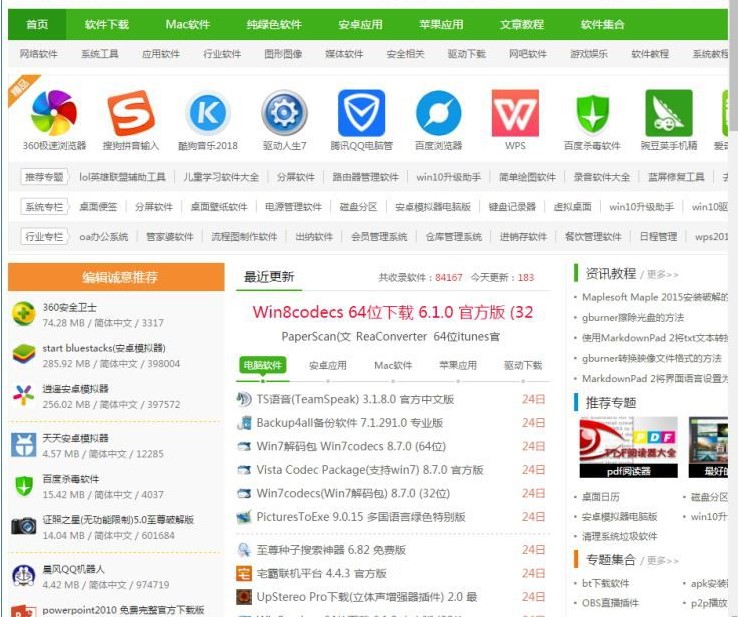Open the 文章教程 menu
738x617 pixels.
522,24
